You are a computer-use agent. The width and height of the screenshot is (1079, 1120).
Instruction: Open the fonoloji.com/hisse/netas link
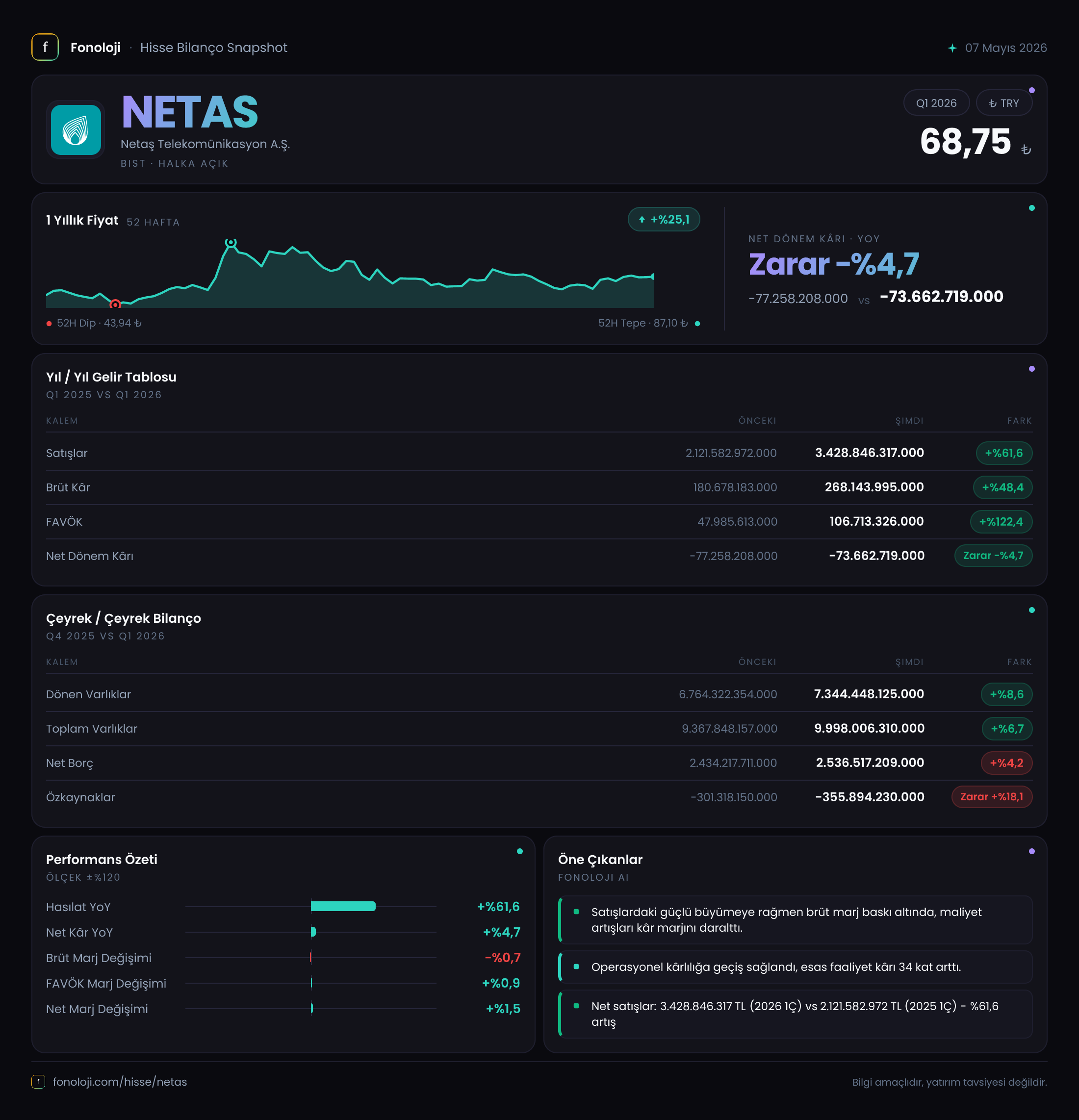coord(120,1082)
